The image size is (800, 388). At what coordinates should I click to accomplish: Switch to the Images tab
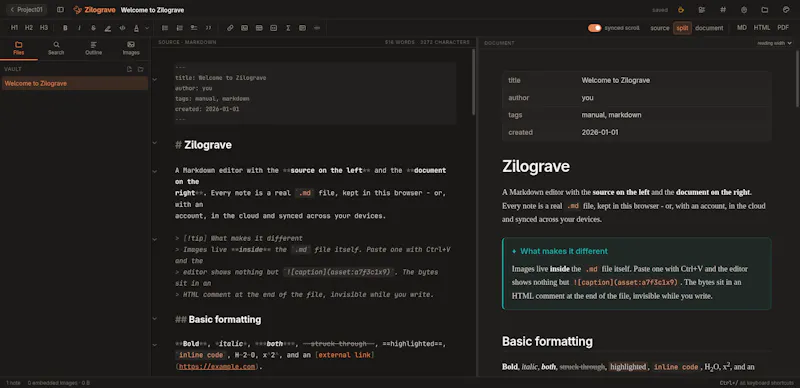coord(131,48)
